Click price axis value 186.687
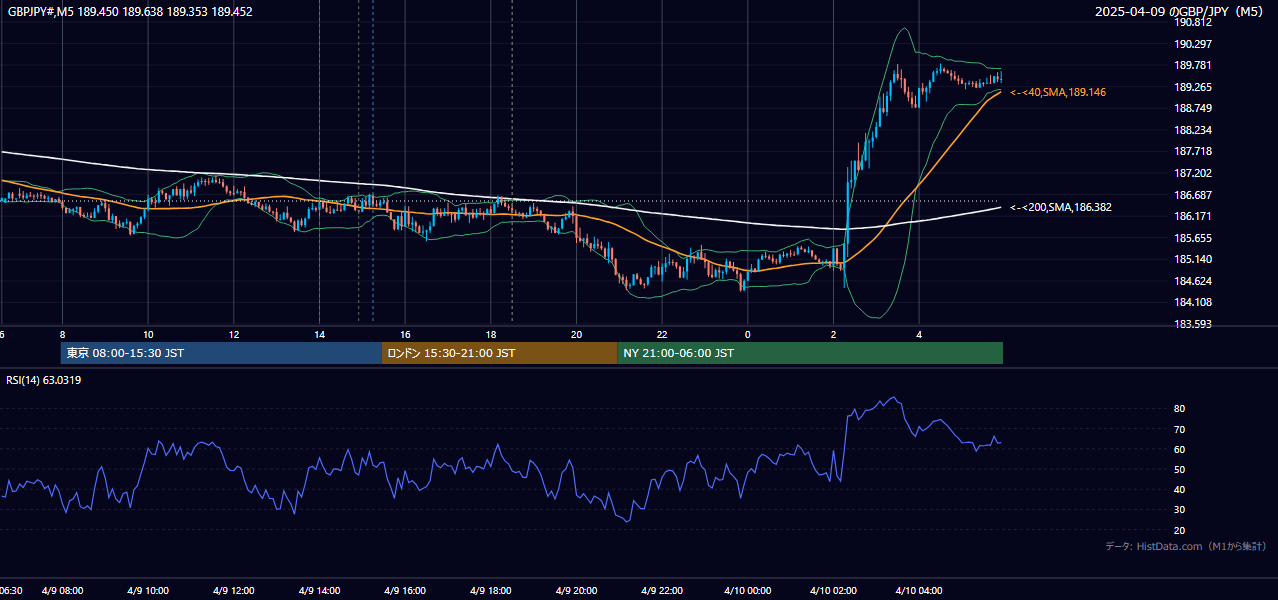This screenshot has width=1278, height=600. (1193, 195)
